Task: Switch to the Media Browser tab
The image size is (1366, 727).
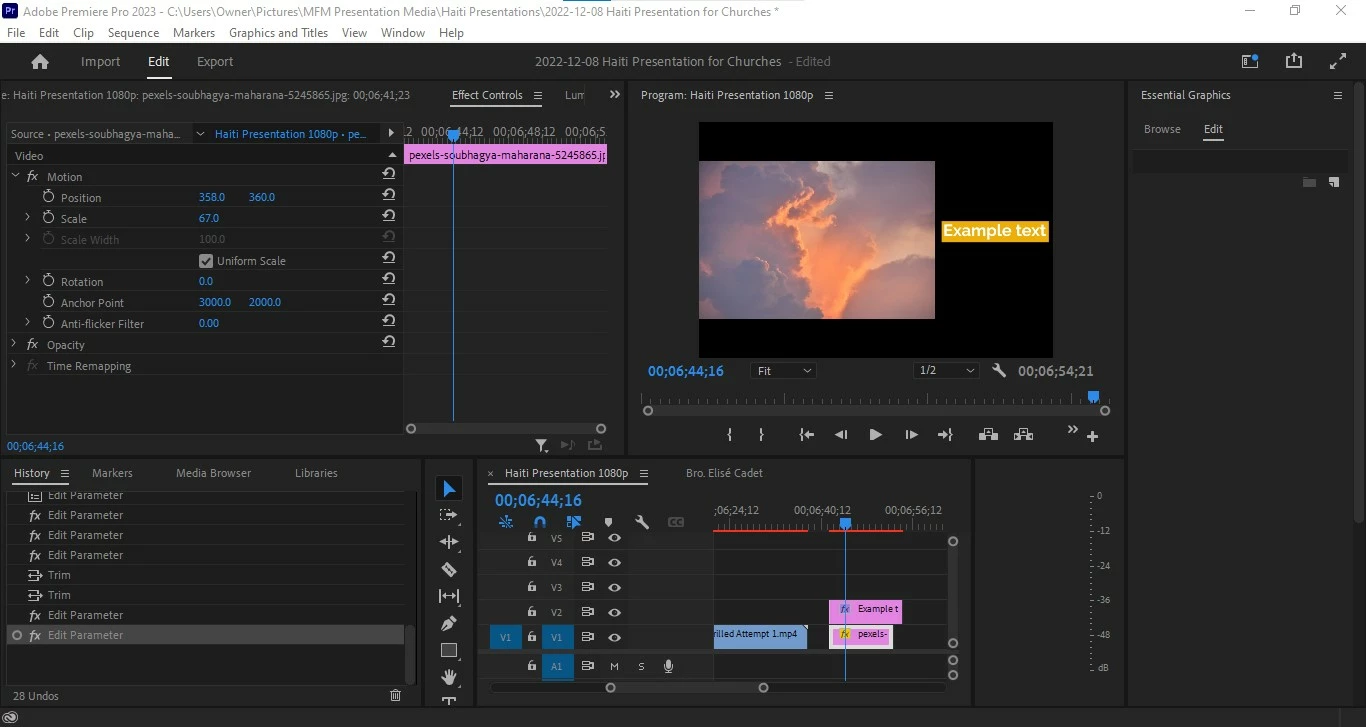Action: coord(213,473)
